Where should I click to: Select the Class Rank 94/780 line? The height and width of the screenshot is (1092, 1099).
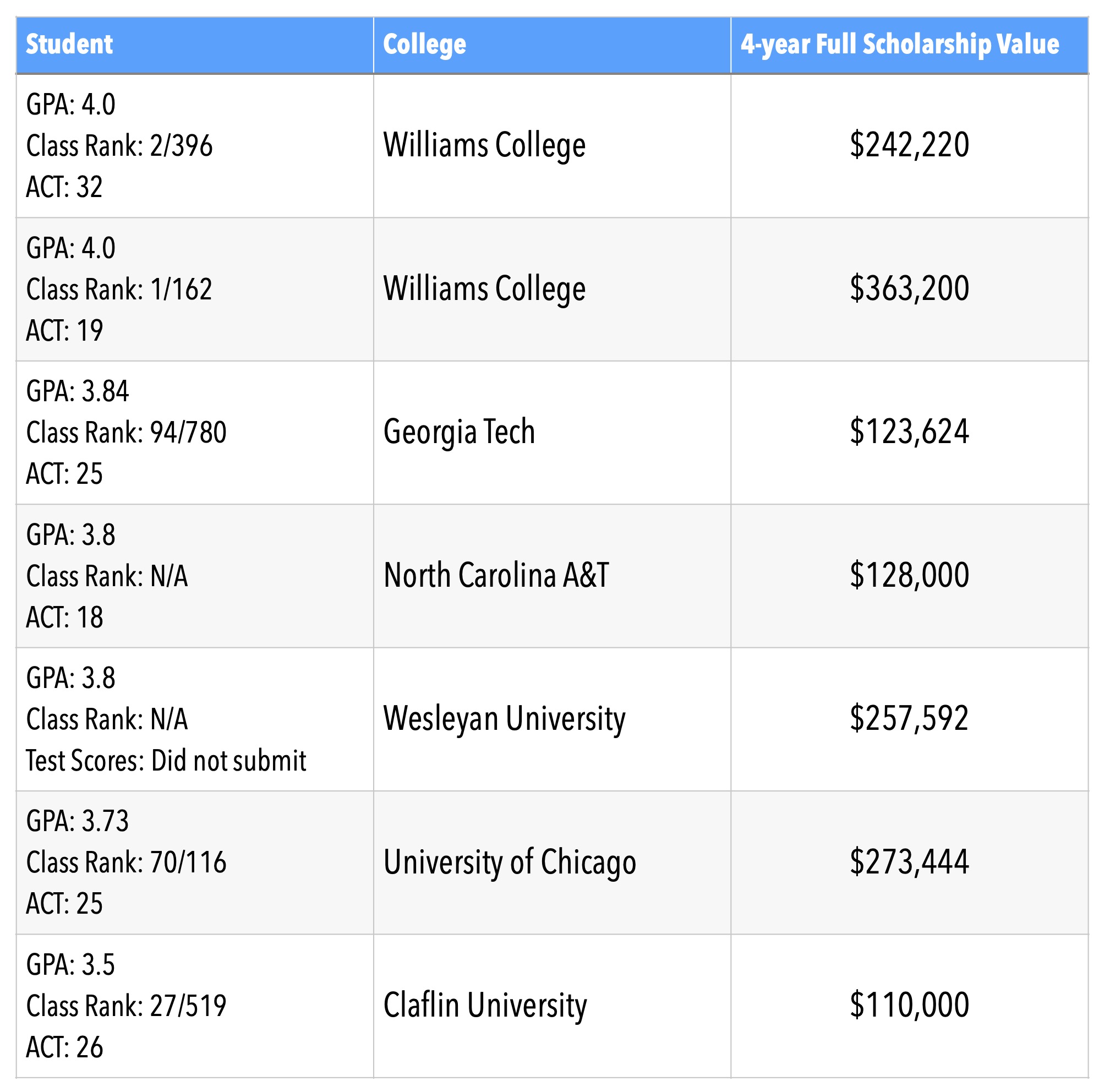tap(126, 433)
